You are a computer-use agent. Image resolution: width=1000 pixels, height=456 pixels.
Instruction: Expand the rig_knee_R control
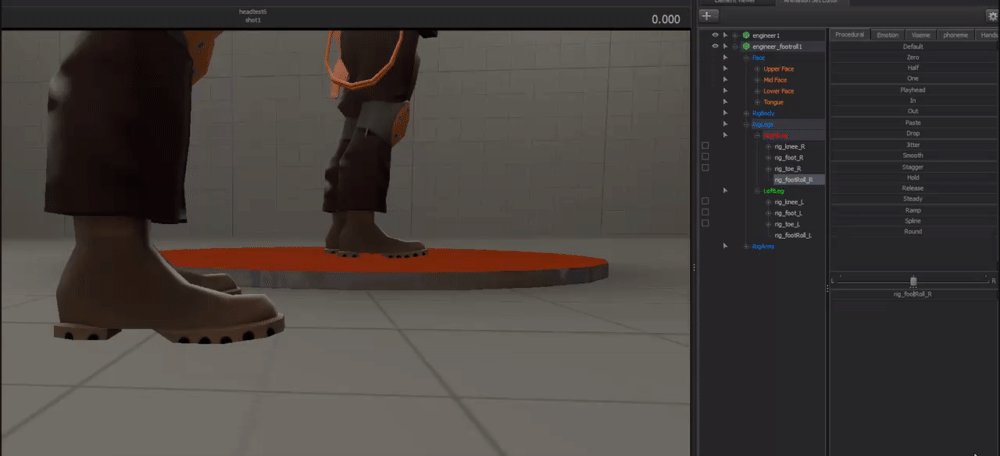pos(768,146)
